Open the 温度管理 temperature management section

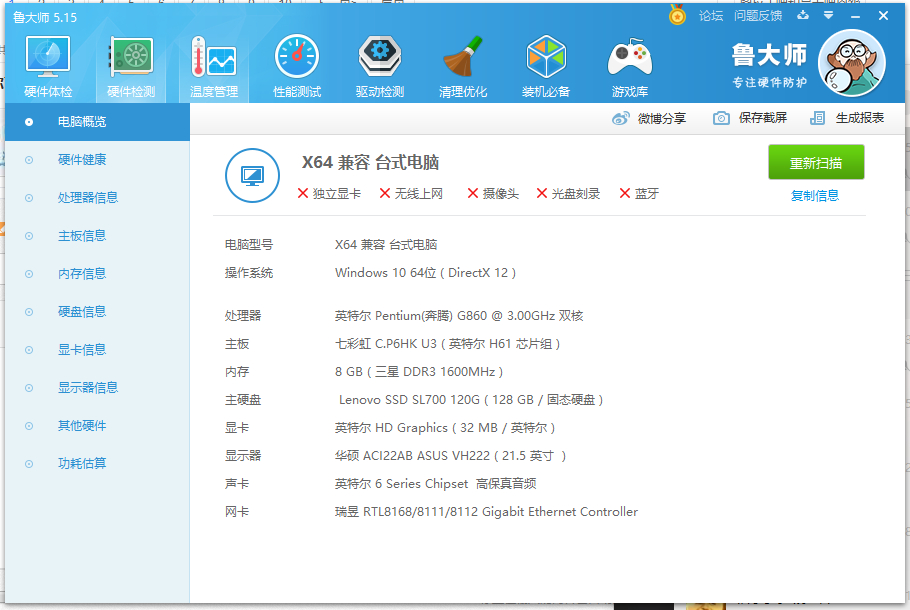[x=214, y=66]
